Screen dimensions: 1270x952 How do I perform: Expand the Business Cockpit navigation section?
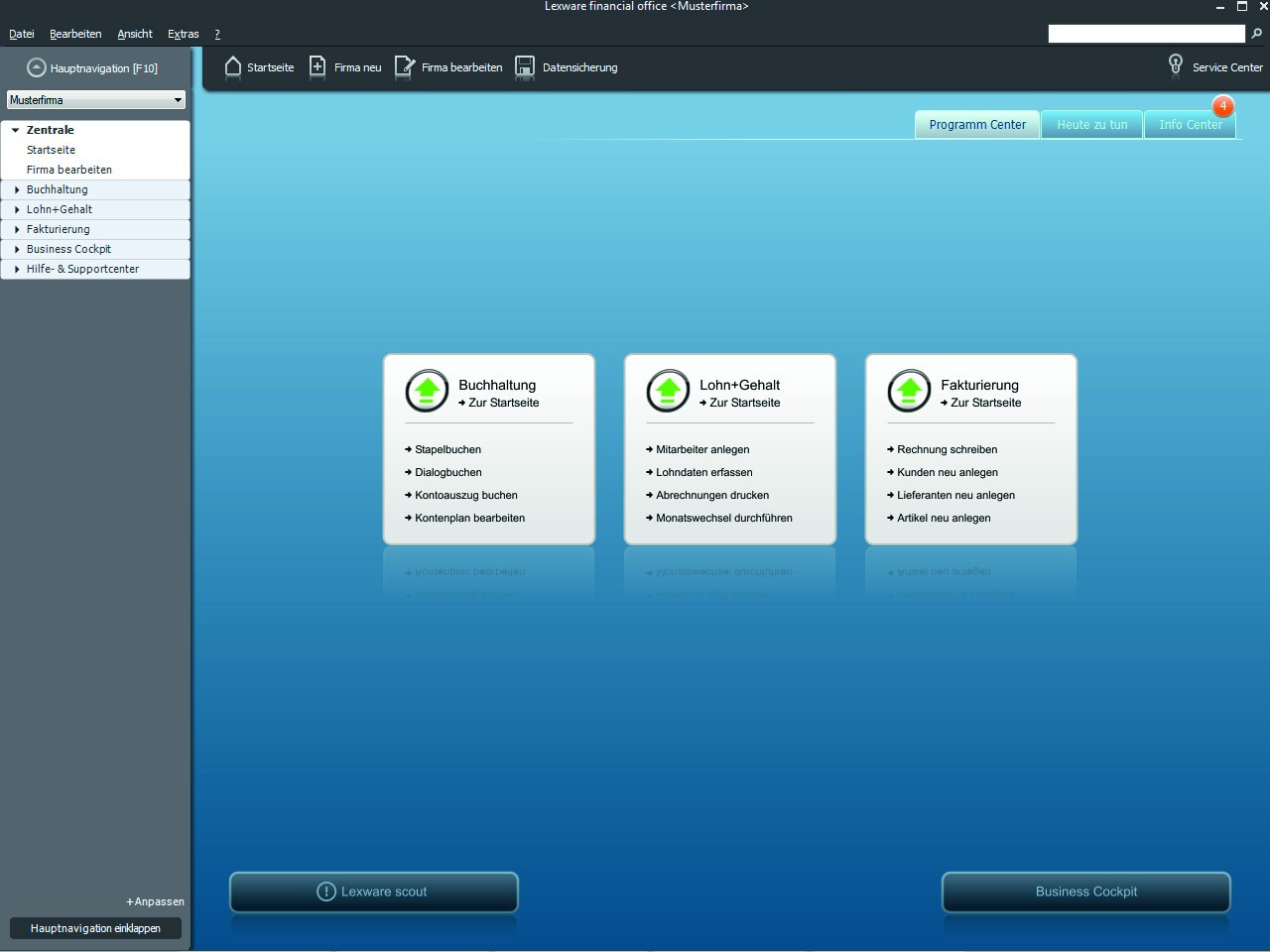point(17,249)
